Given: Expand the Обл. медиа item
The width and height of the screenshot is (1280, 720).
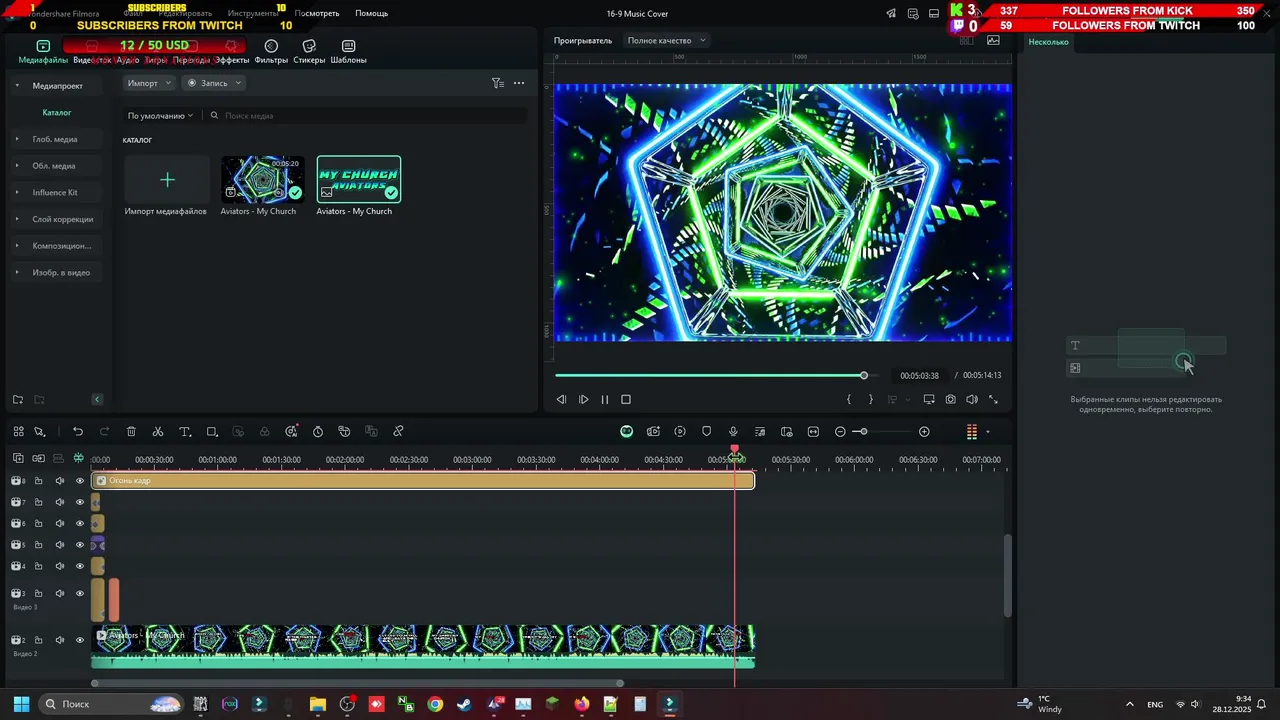Looking at the screenshot, I should (x=17, y=166).
